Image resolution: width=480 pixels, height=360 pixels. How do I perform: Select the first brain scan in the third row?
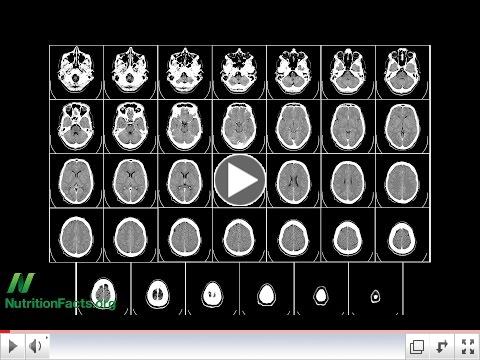[76, 181]
